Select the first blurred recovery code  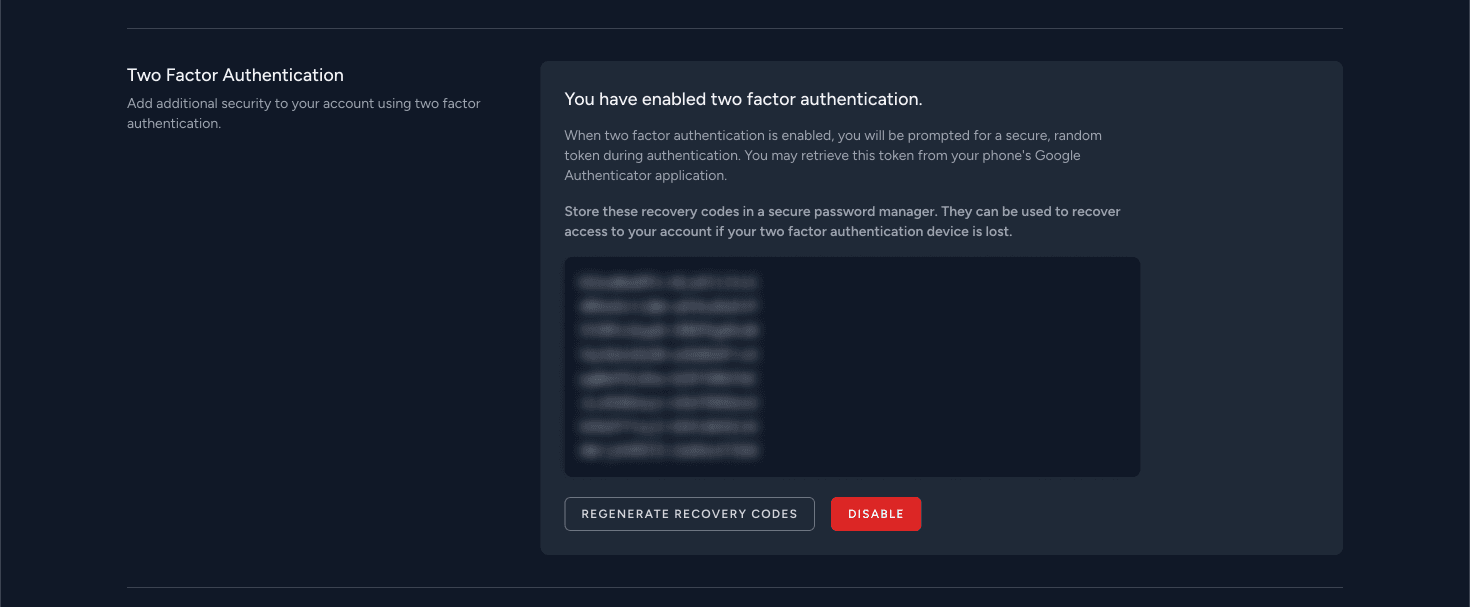tap(667, 282)
